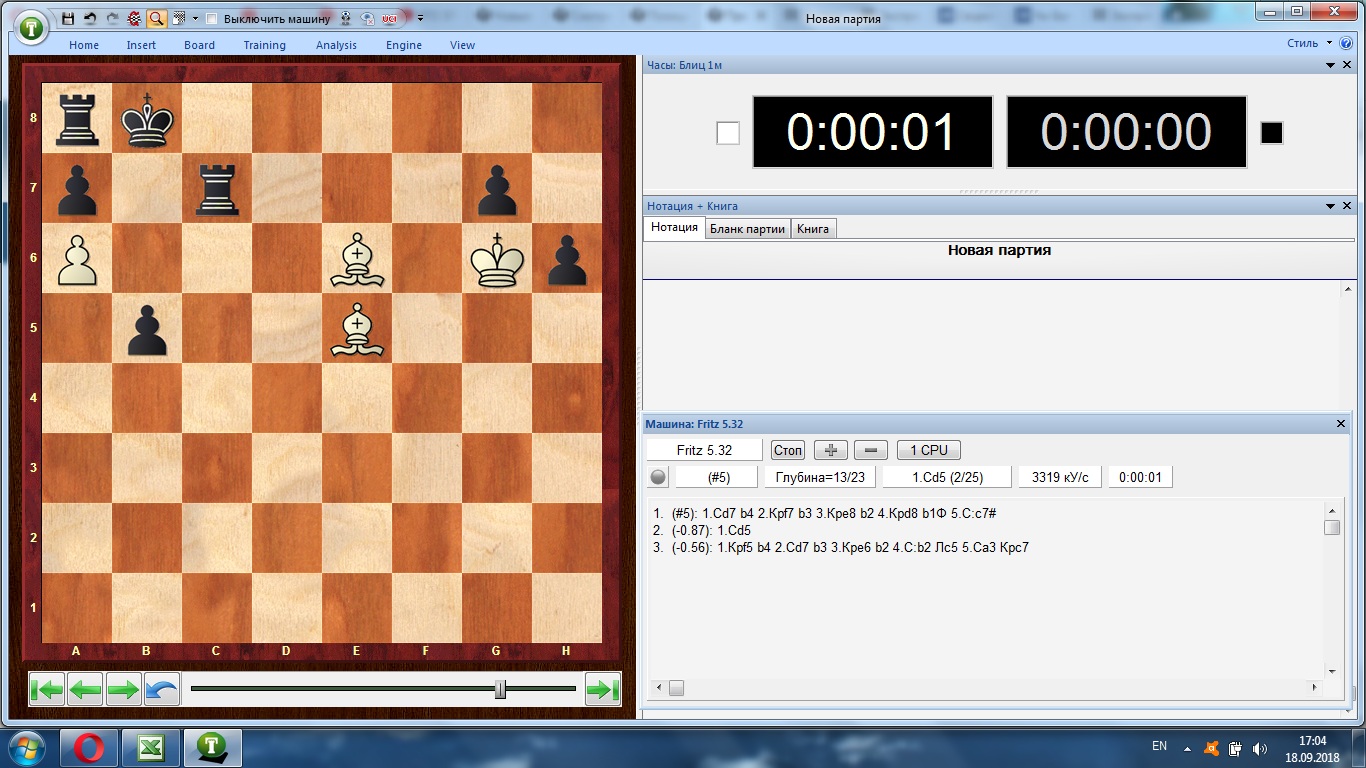
Task: Click the white bishop on e6
Action: point(357,258)
